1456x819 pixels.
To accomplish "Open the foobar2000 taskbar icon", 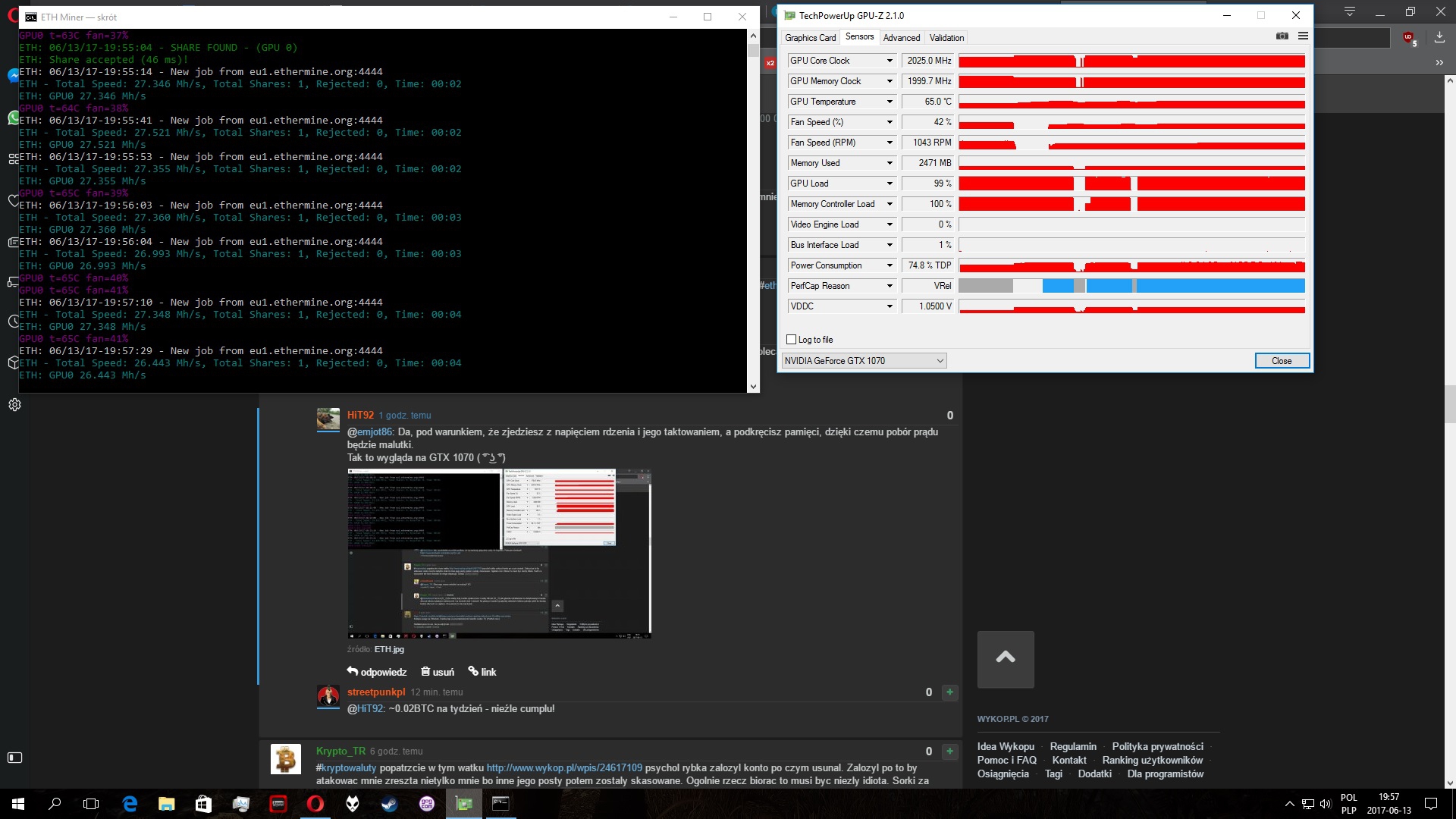I will click(x=352, y=804).
